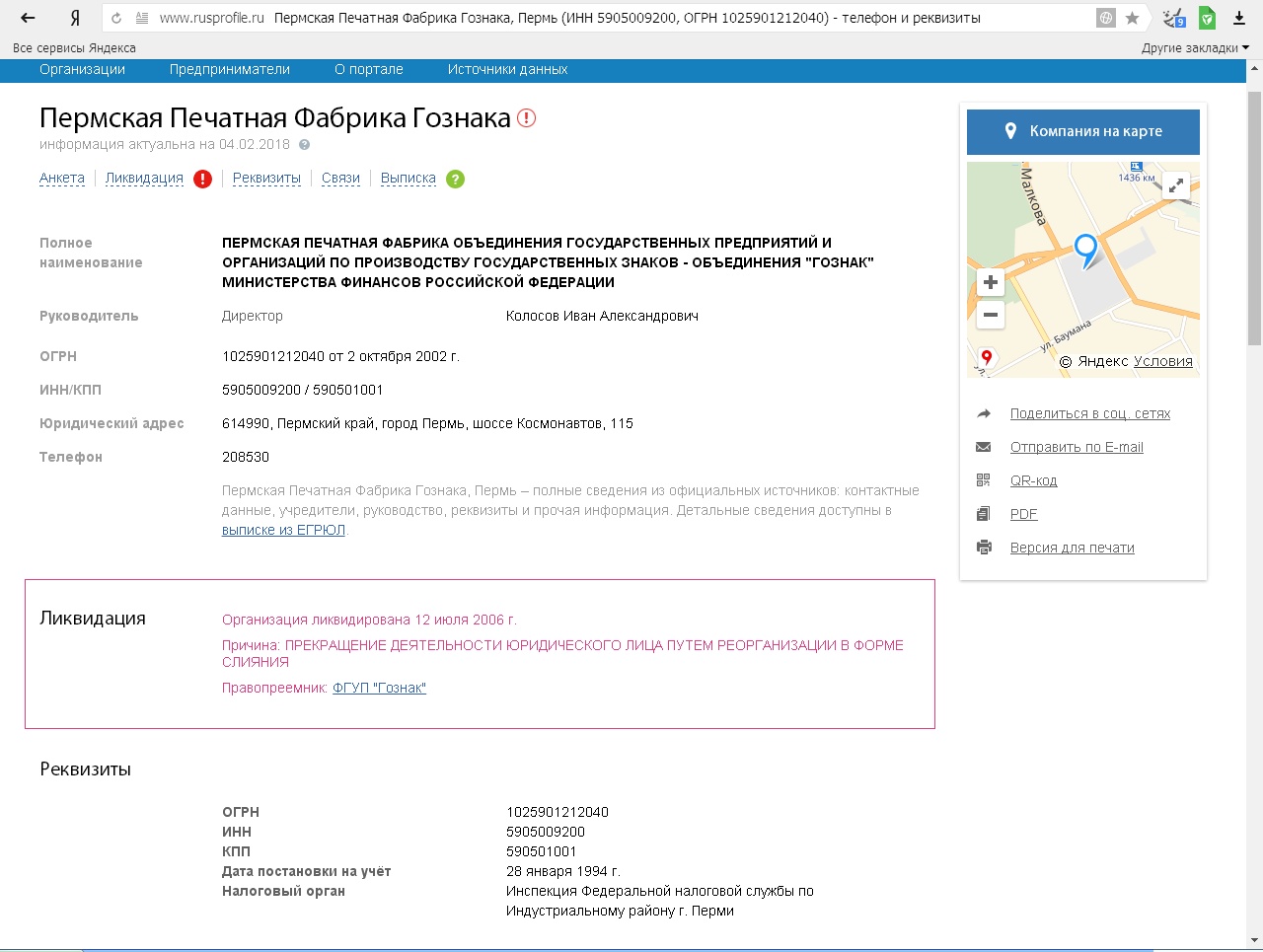
Task: Click the page vertical scrollbar thumb
Action: click(x=1254, y=217)
